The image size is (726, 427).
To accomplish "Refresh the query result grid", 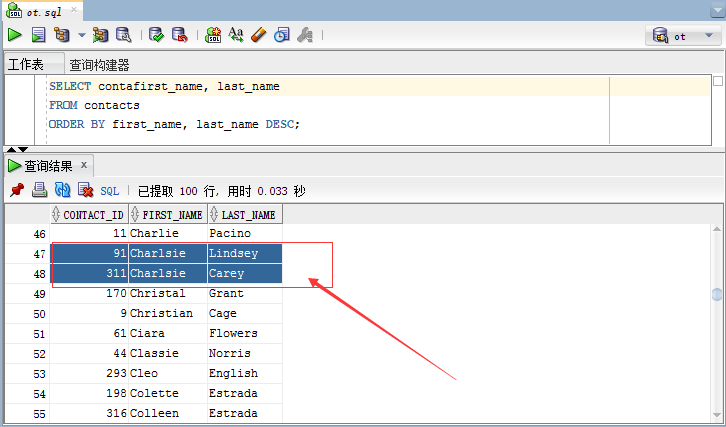I will click(x=62, y=190).
